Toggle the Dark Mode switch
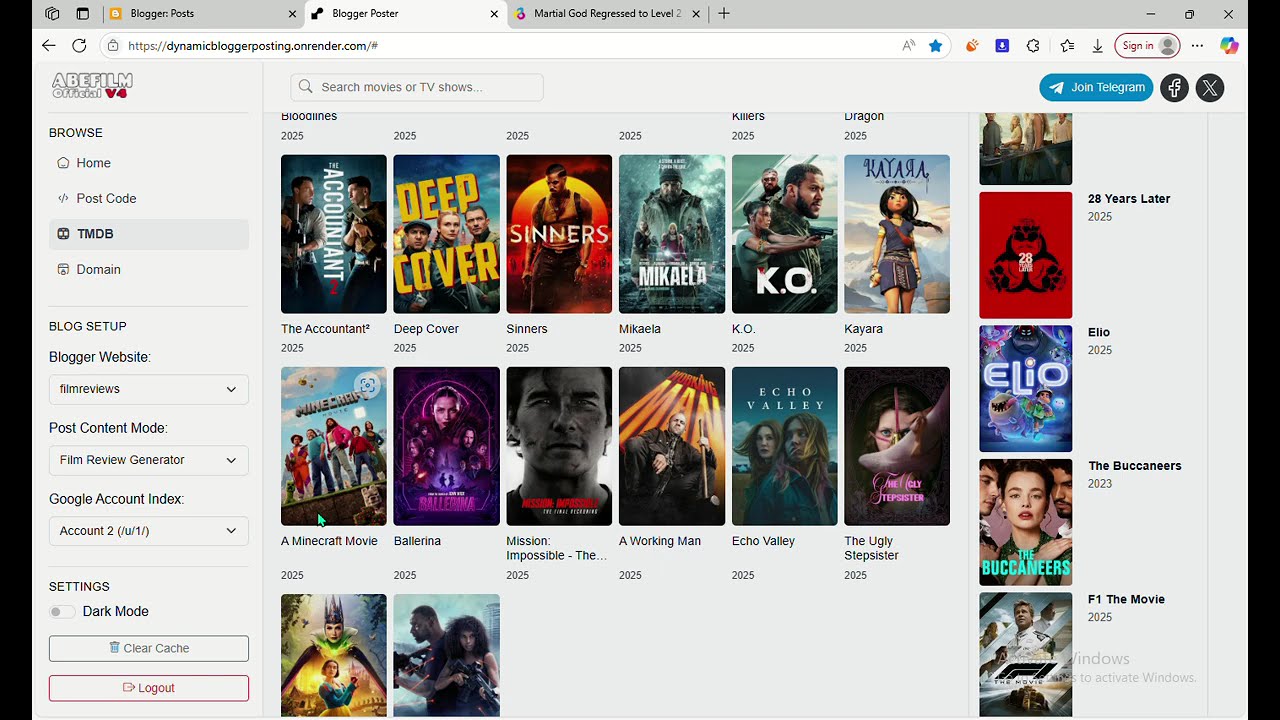The height and width of the screenshot is (720, 1280). coord(61,612)
